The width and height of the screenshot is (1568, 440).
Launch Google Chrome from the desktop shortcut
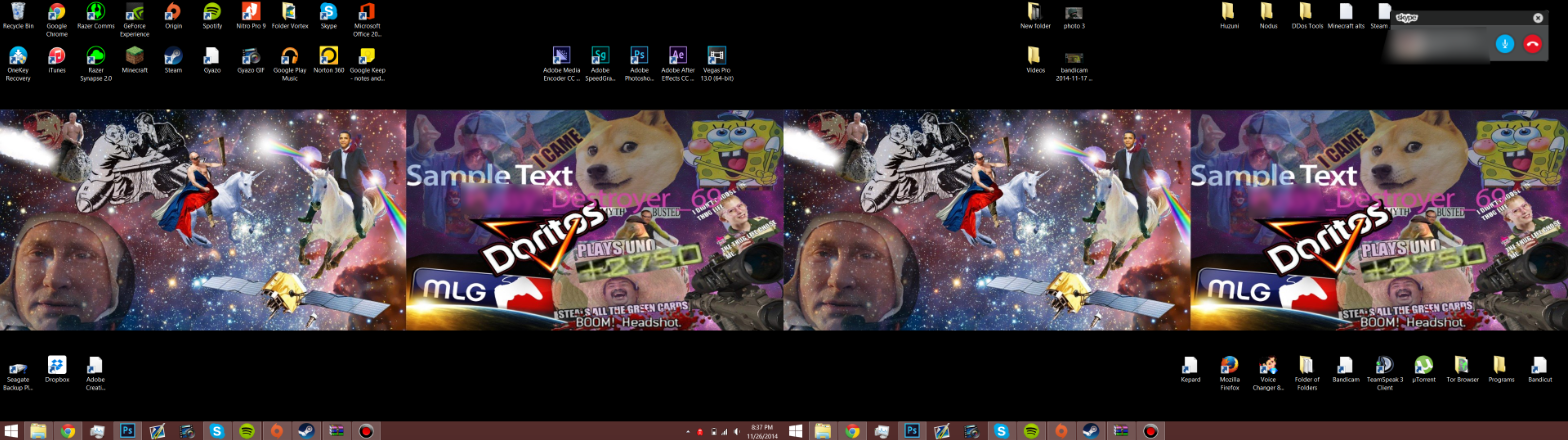(x=57, y=19)
